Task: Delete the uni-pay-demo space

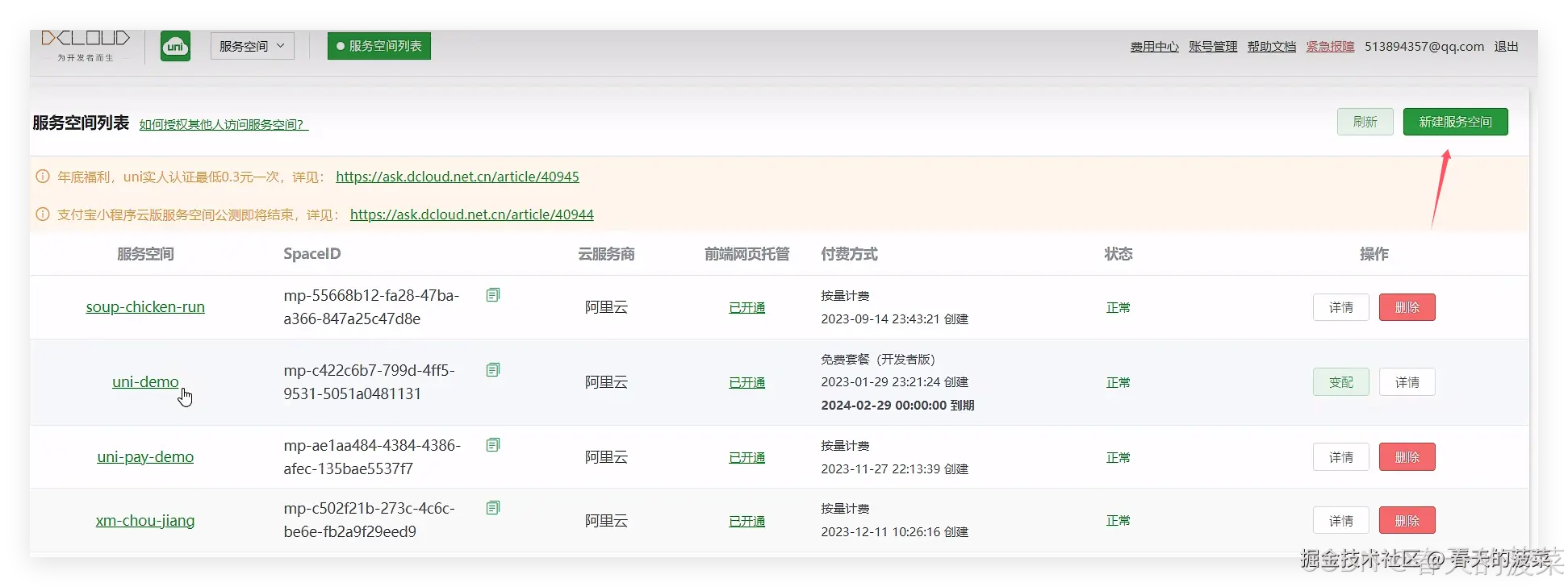Action: (1407, 457)
